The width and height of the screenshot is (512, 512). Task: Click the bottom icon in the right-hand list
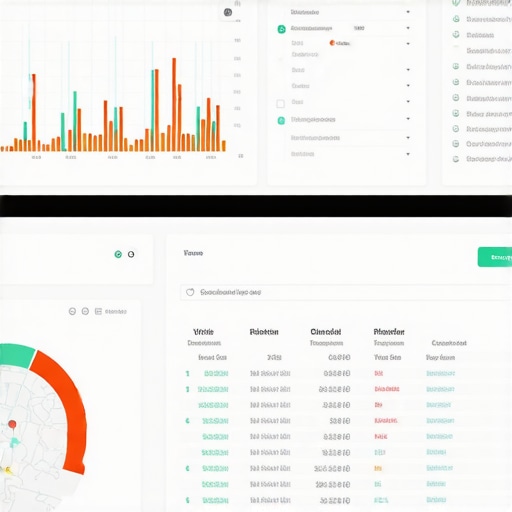click(456, 159)
